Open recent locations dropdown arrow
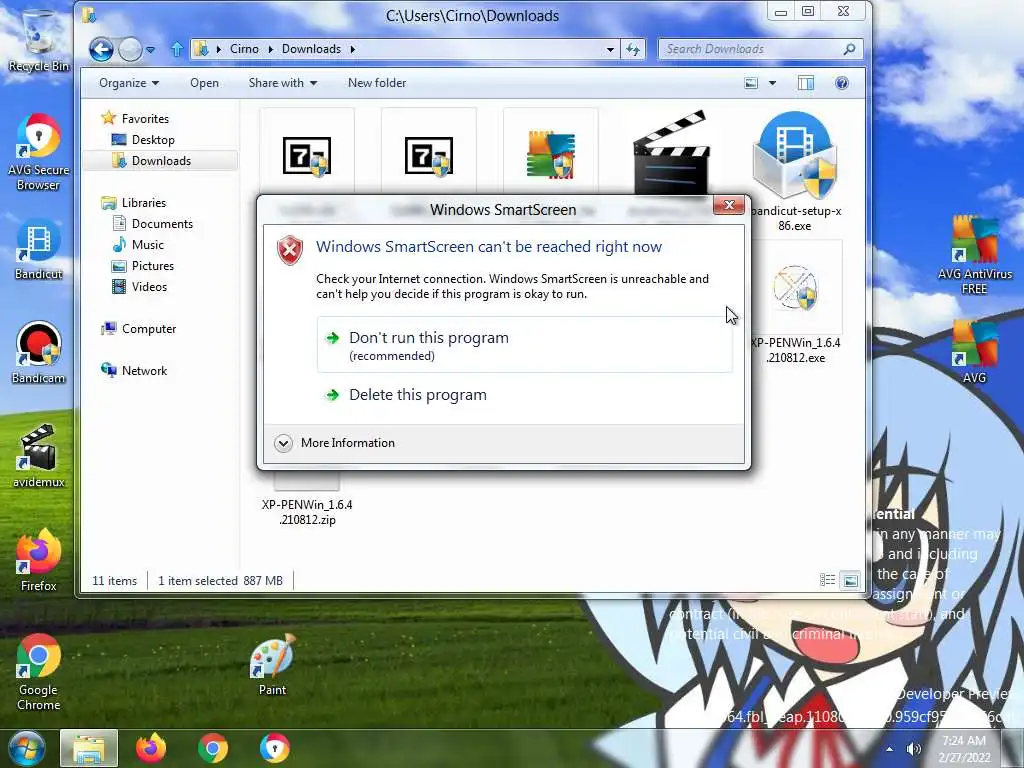This screenshot has height=768, width=1024. [151, 50]
